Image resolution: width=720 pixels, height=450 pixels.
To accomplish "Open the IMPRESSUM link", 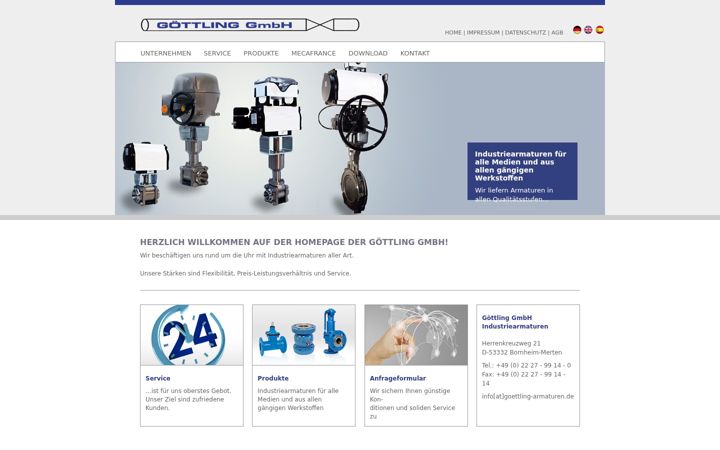I will coord(483,33).
